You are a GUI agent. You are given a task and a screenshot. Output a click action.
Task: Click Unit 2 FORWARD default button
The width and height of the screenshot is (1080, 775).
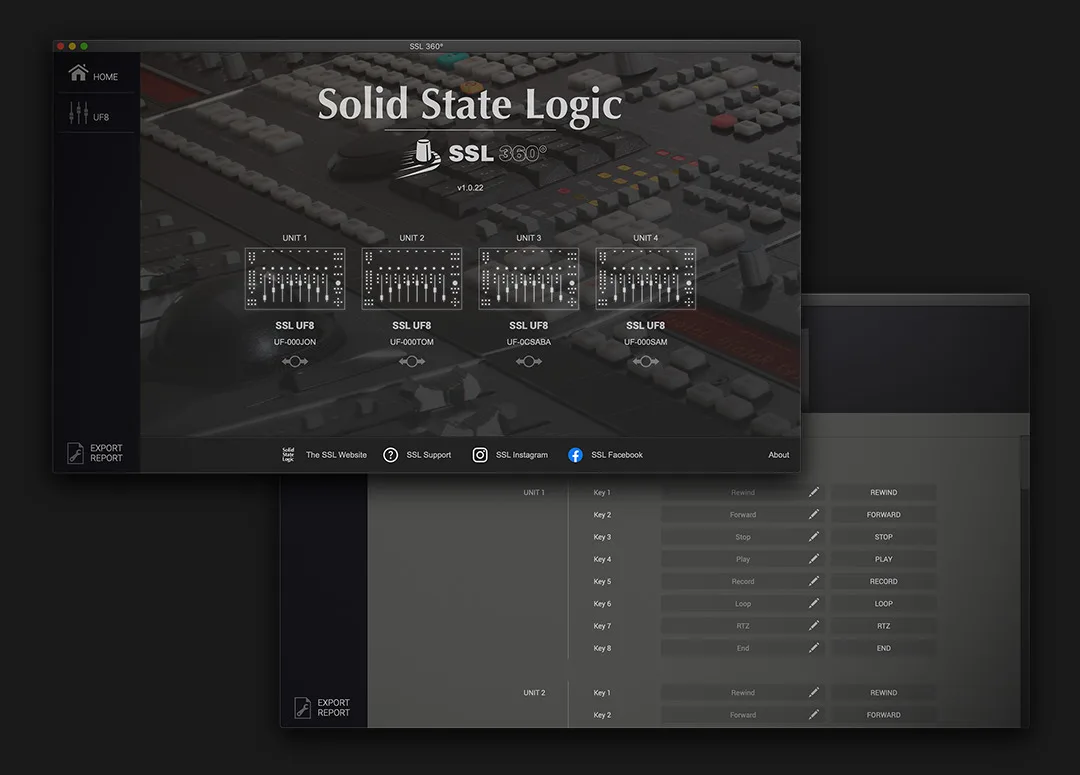coord(883,714)
